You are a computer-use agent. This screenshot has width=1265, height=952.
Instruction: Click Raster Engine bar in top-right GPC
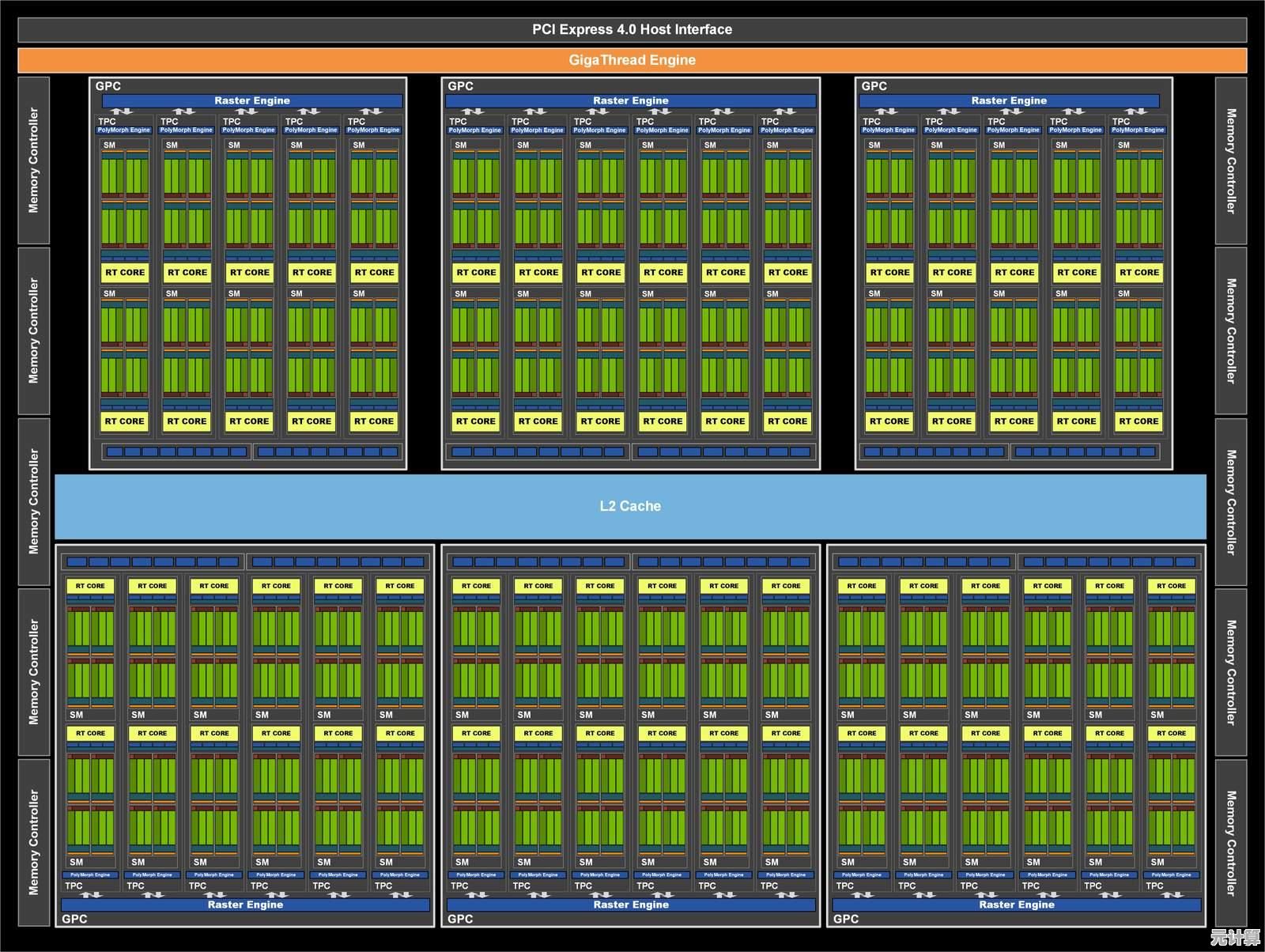coord(1009,100)
